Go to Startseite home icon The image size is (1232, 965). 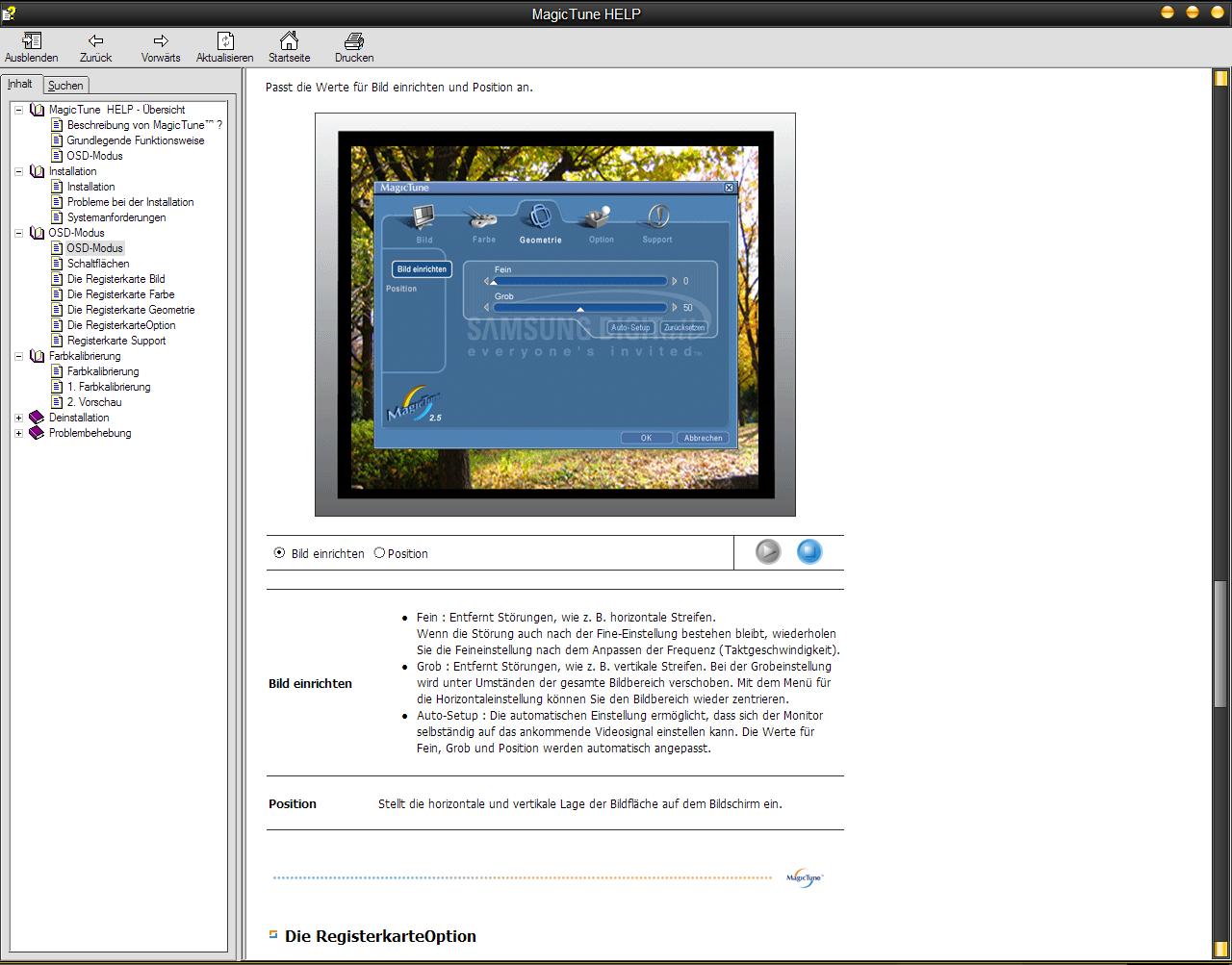pyautogui.click(x=289, y=41)
